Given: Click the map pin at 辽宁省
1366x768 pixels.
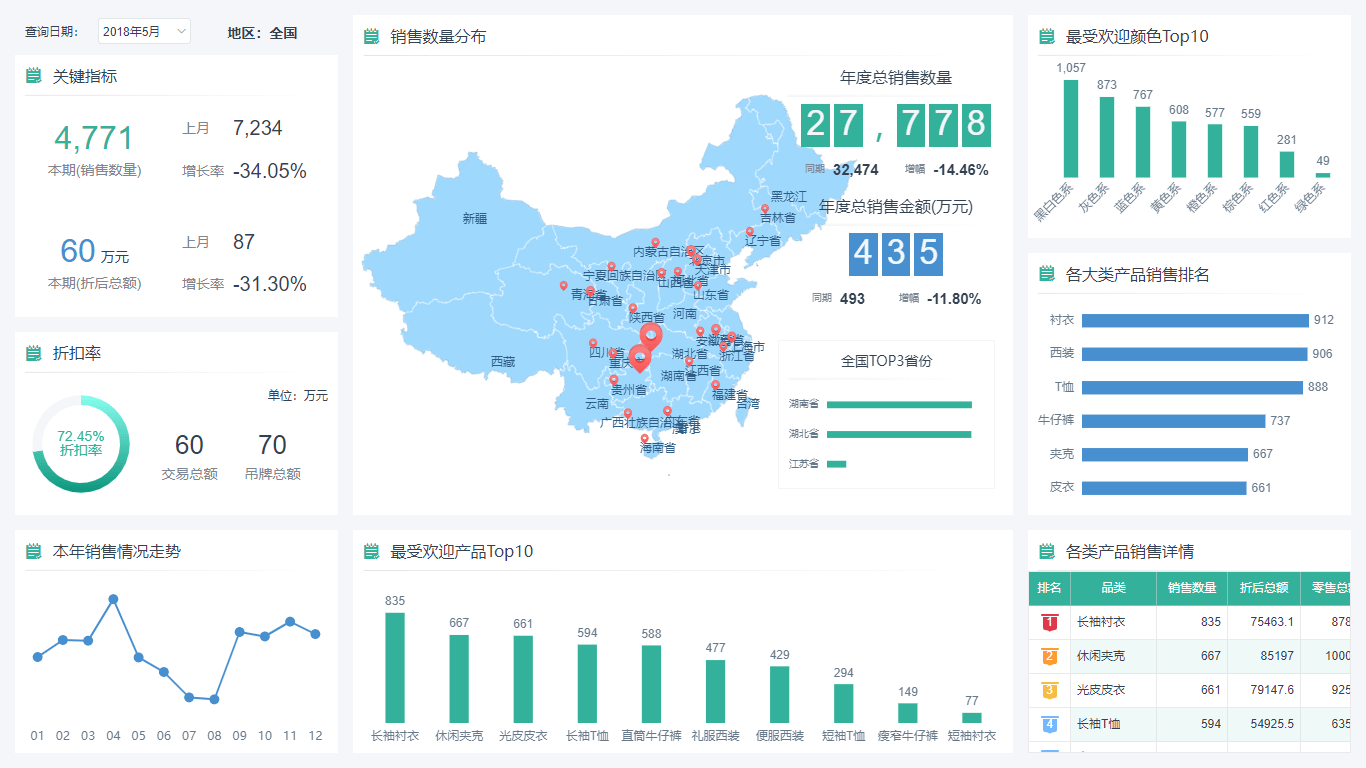Looking at the screenshot, I should (x=749, y=232).
